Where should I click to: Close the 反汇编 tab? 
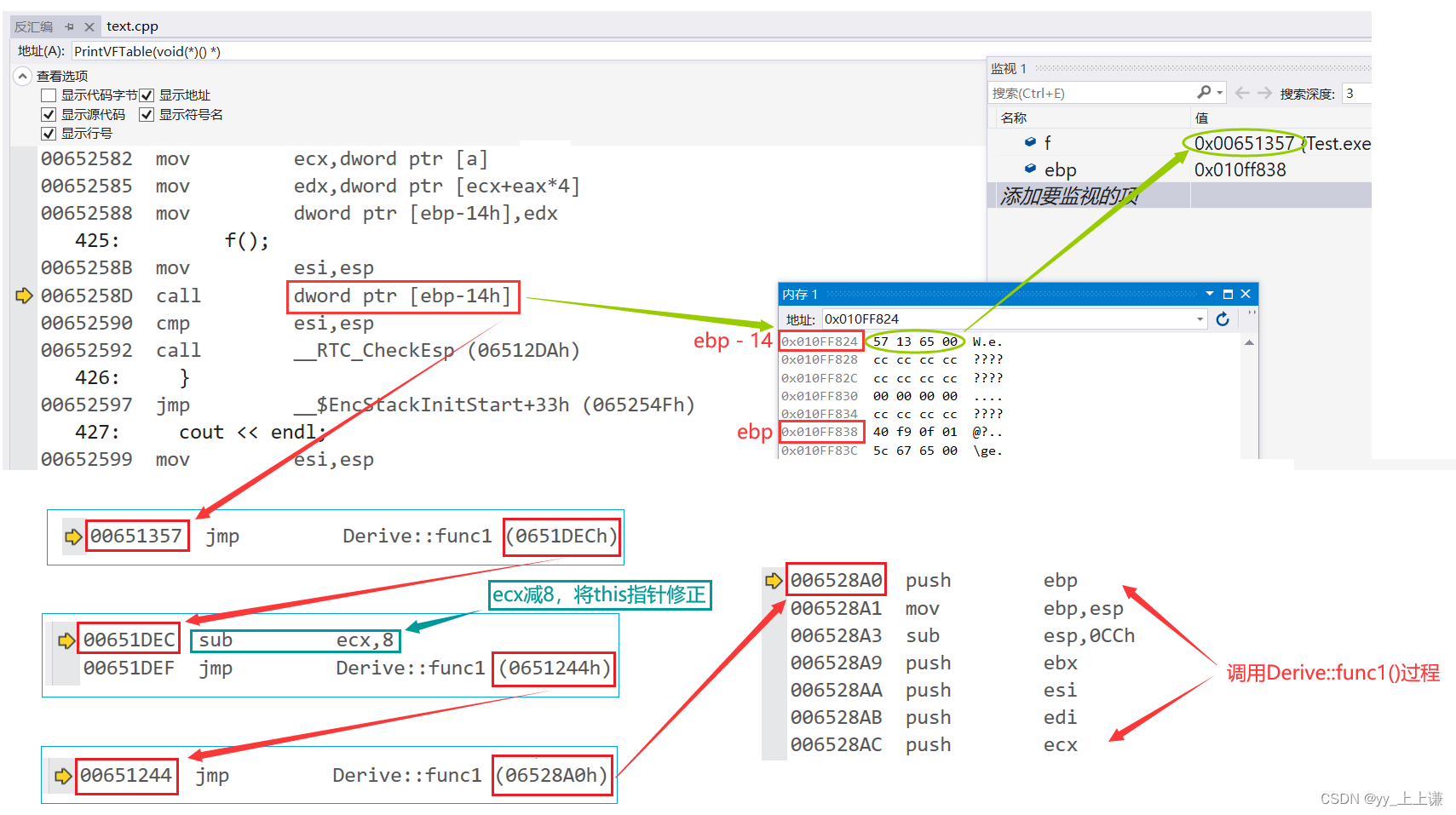tap(89, 26)
